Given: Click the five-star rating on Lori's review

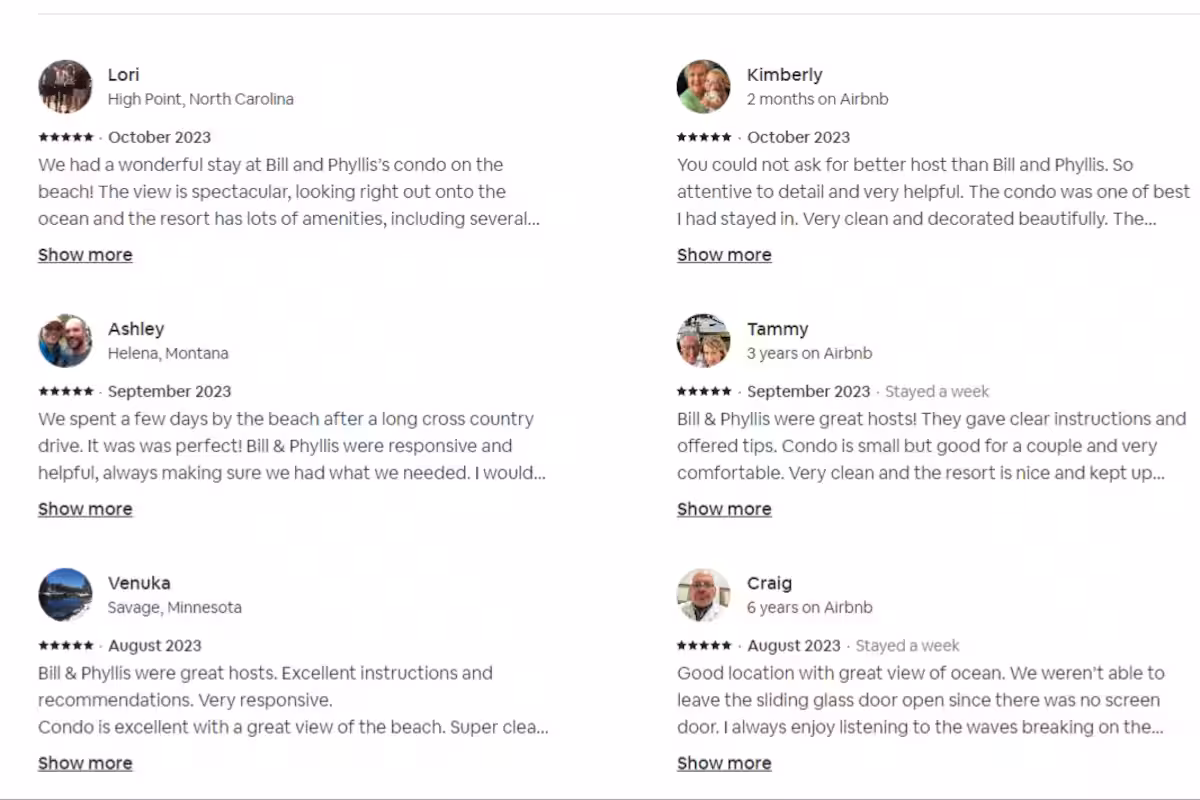Looking at the screenshot, I should tap(66, 137).
